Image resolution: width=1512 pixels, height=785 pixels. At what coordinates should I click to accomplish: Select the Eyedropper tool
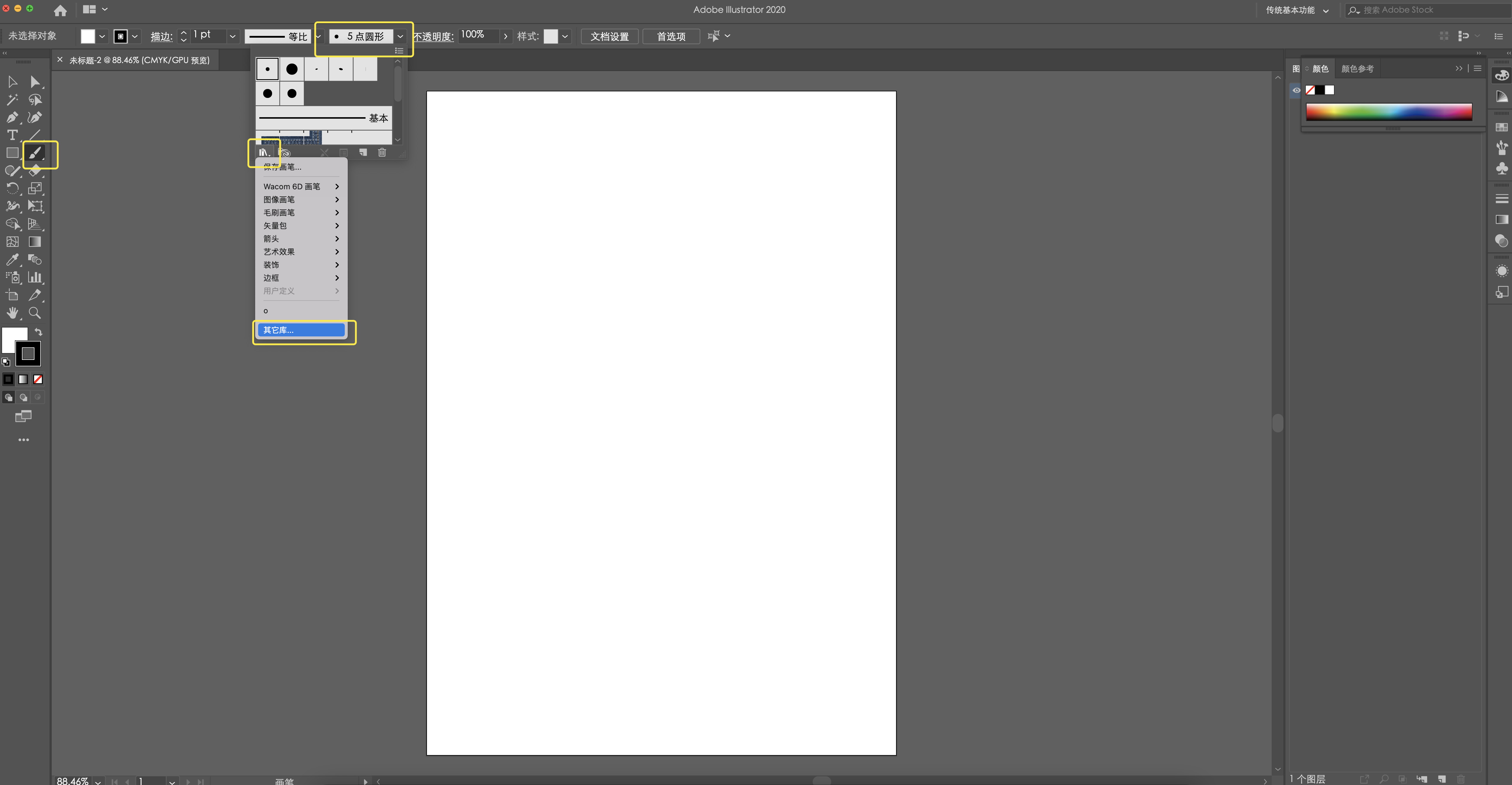[x=12, y=259]
